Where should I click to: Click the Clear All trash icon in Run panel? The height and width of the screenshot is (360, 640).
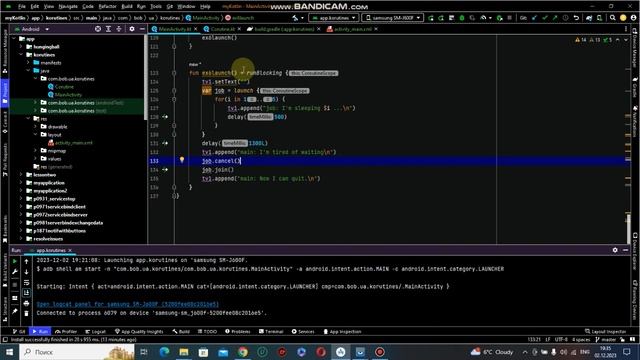click(27, 313)
